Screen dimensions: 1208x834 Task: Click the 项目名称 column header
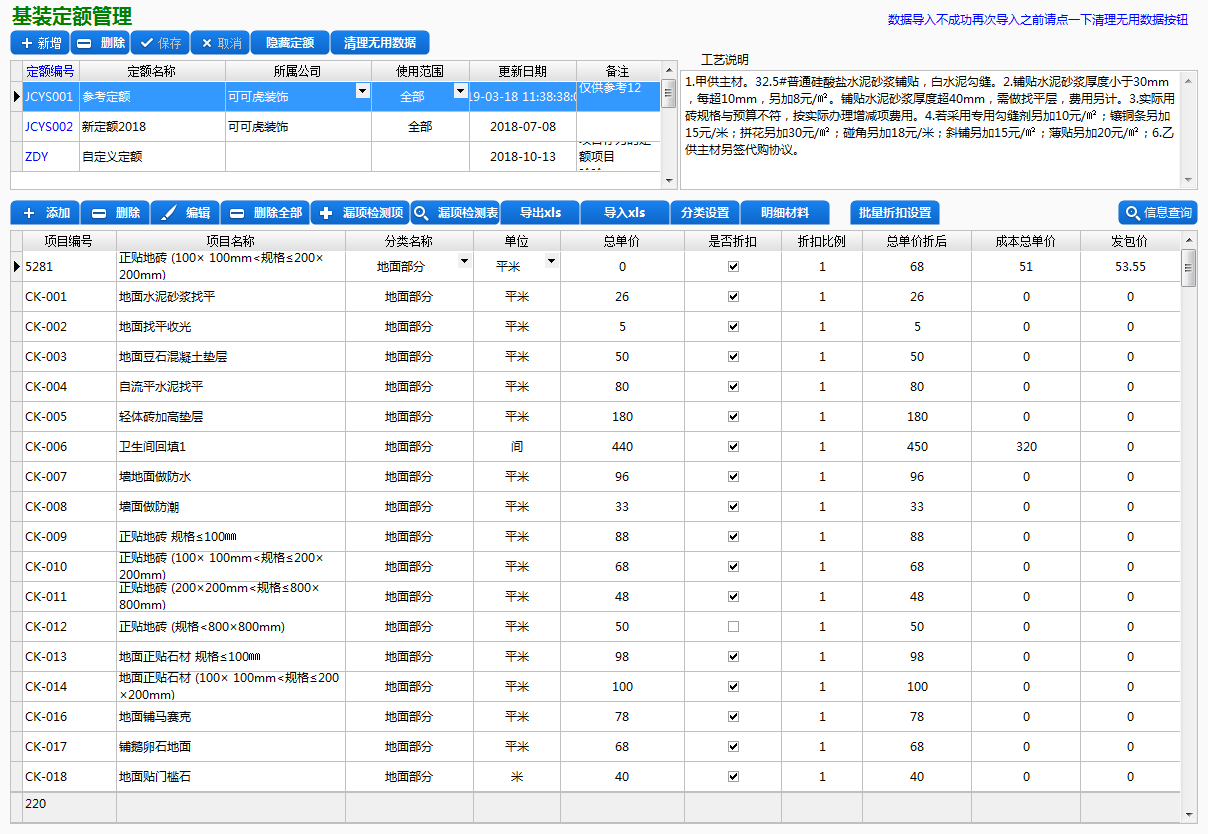(231, 242)
